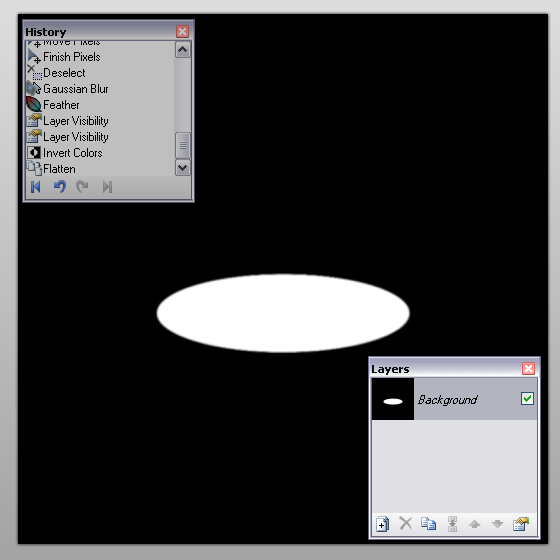Click the Deselect history icon

34,72
